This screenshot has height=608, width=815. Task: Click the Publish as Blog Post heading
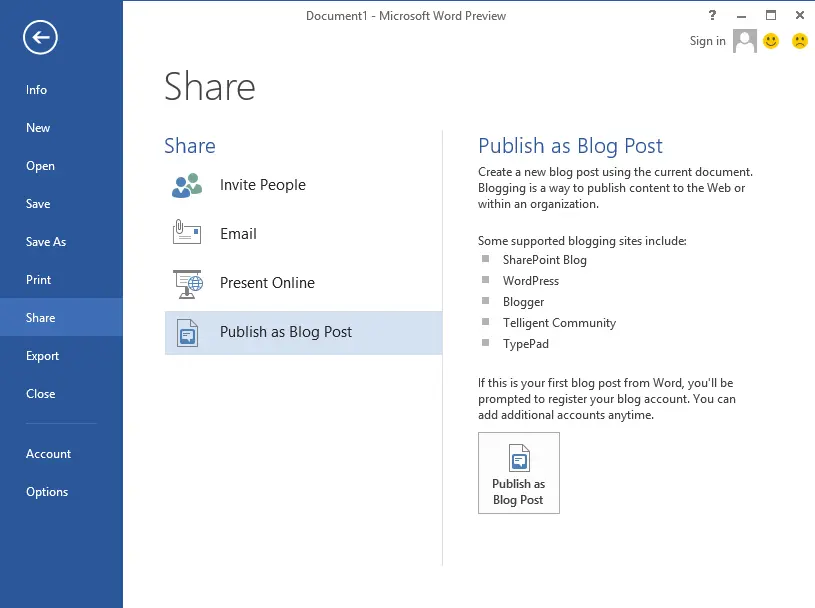click(x=570, y=146)
